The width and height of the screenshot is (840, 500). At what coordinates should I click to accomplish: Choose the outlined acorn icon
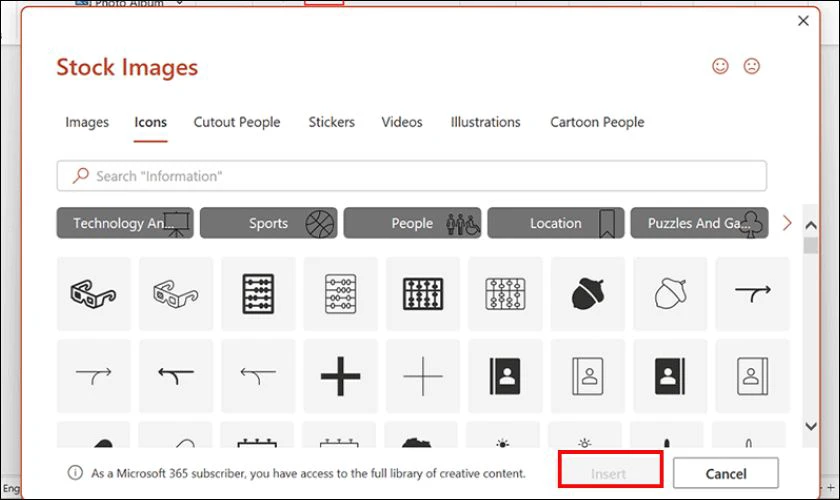click(669, 294)
